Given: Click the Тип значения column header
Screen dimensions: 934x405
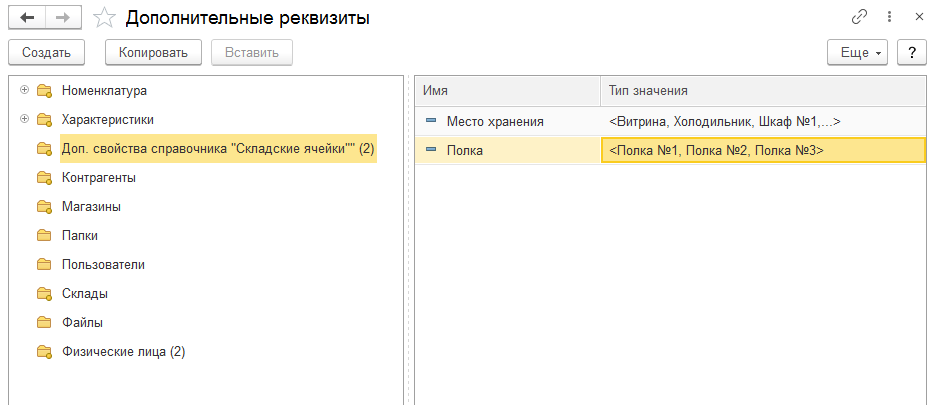Looking at the screenshot, I should pyautogui.click(x=763, y=91).
